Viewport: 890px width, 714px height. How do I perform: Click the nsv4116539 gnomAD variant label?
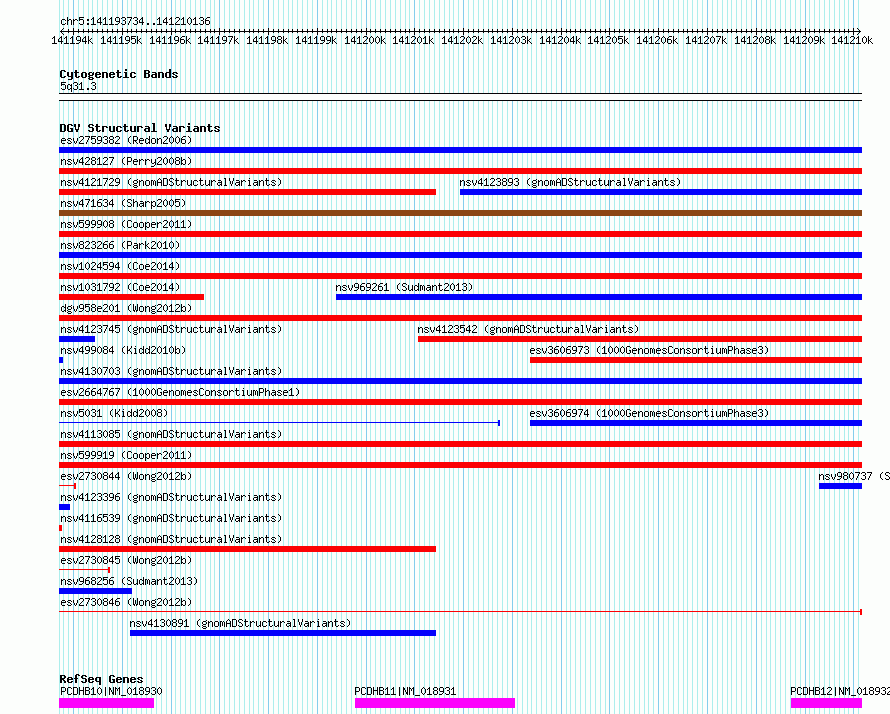pyautogui.click(x=171, y=518)
